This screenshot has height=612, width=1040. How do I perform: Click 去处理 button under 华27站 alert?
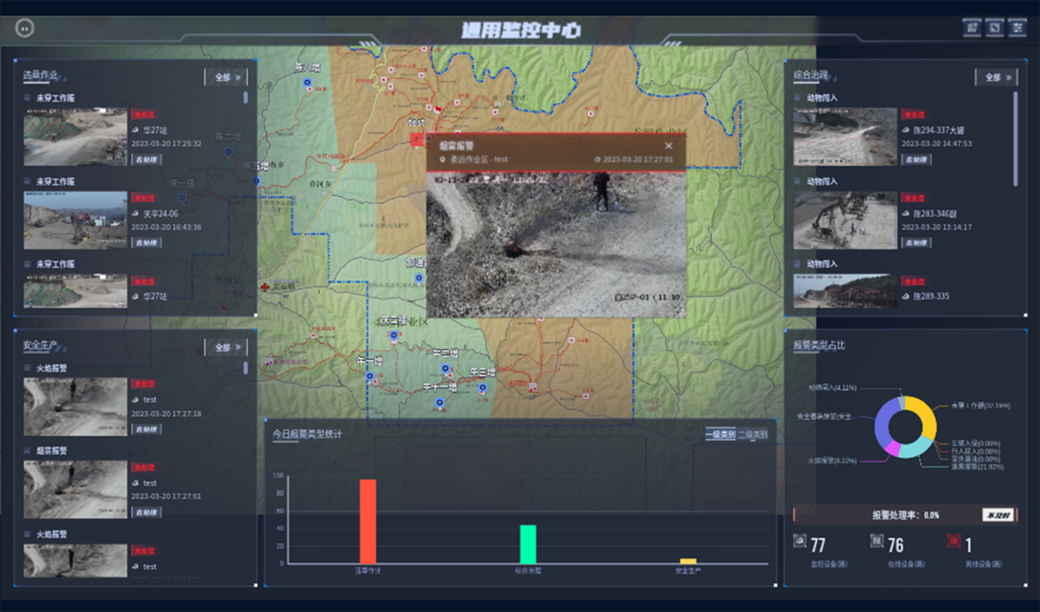tap(147, 158)
